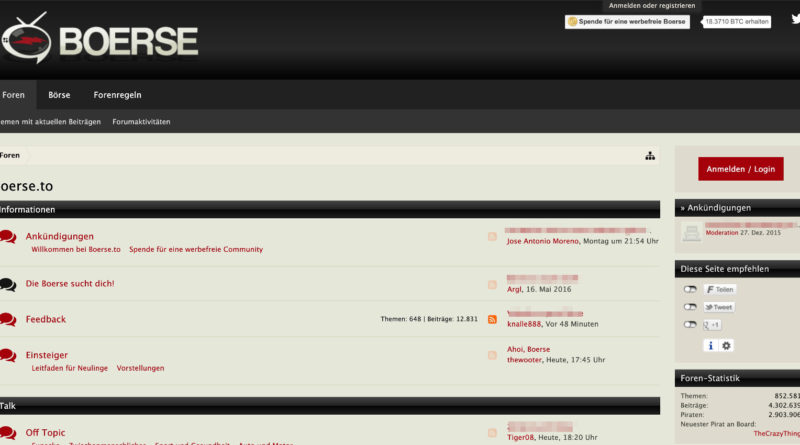This screenshot has height=445, width=800.
Task: Open RSS feed icon for Off Topic row
Action: tap(492, 433)
